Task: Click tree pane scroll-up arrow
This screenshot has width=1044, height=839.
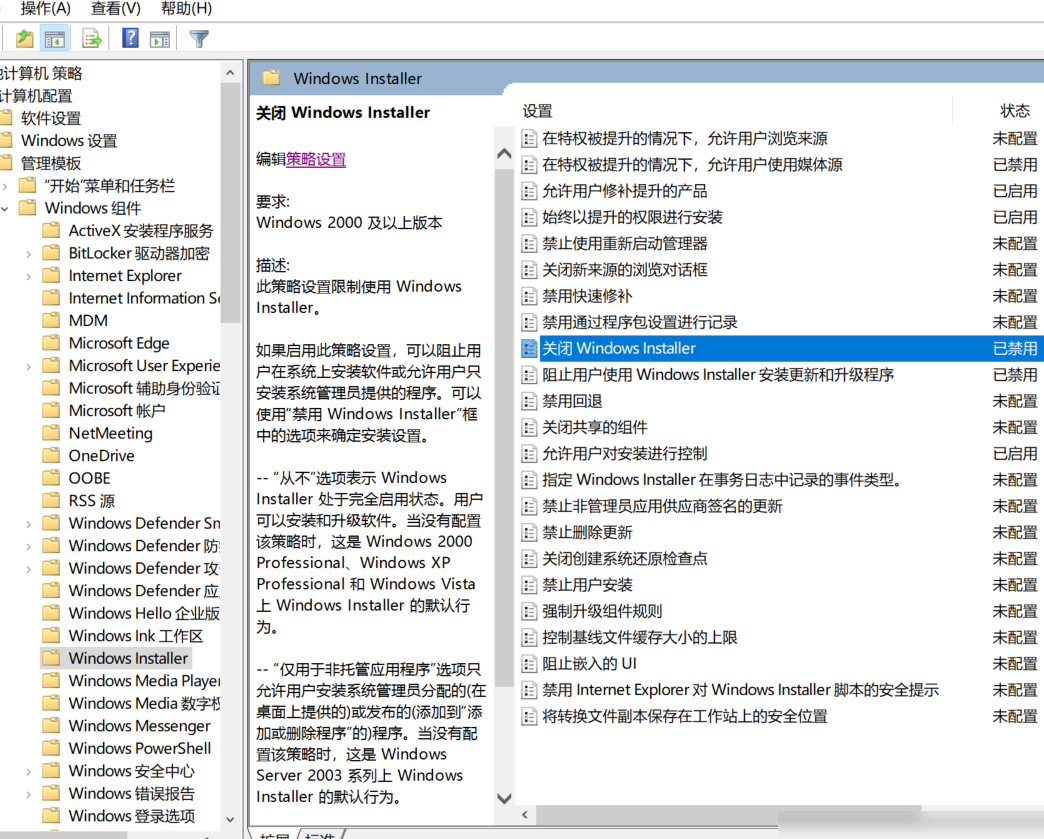Action: click(230, 73)
